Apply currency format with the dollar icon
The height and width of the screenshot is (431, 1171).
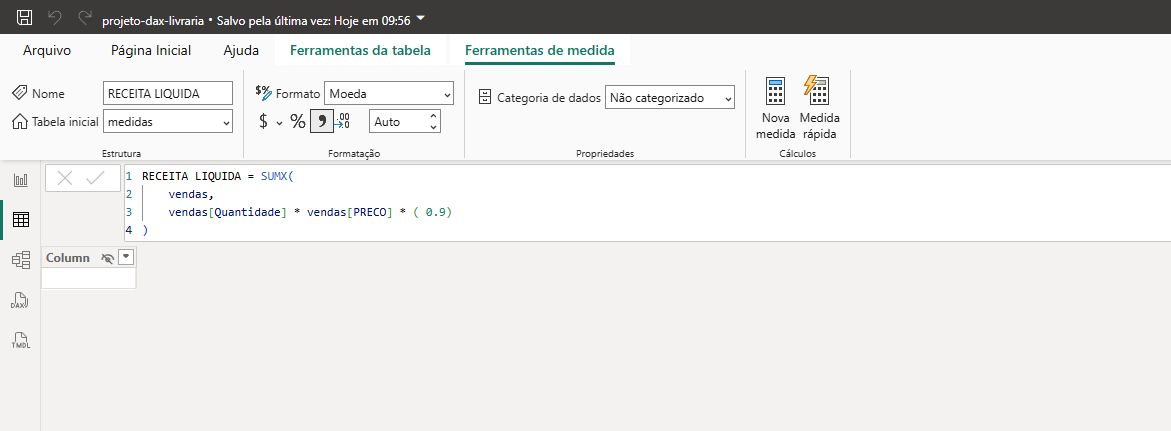click(264, 121)
